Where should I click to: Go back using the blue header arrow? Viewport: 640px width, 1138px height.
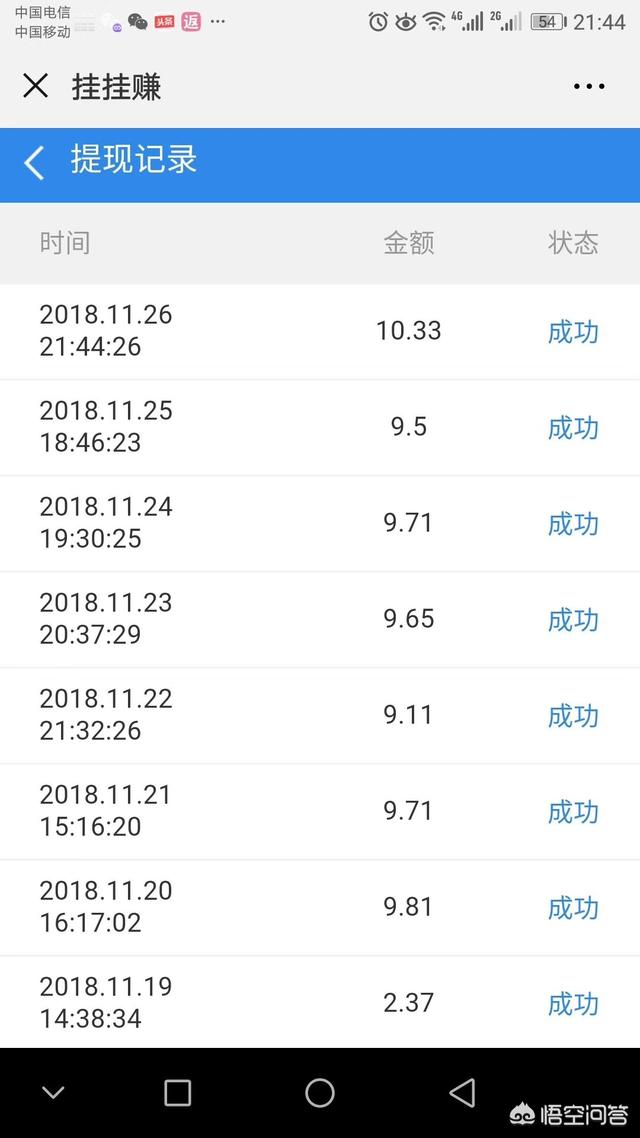(x=35, y=162)
